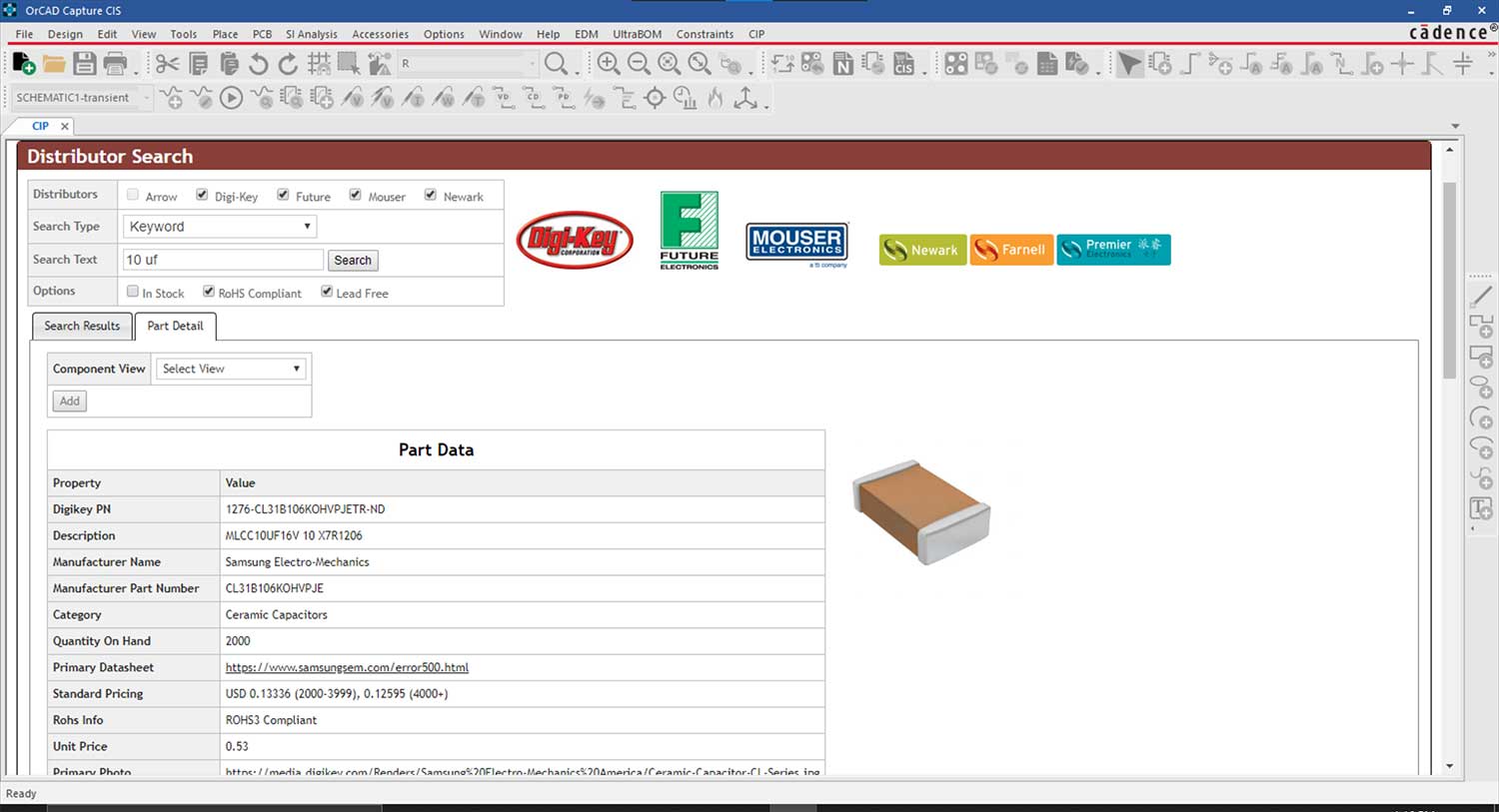Enable the Arrow distributor checkbox

pyautogui.click(x=133, y=195)
